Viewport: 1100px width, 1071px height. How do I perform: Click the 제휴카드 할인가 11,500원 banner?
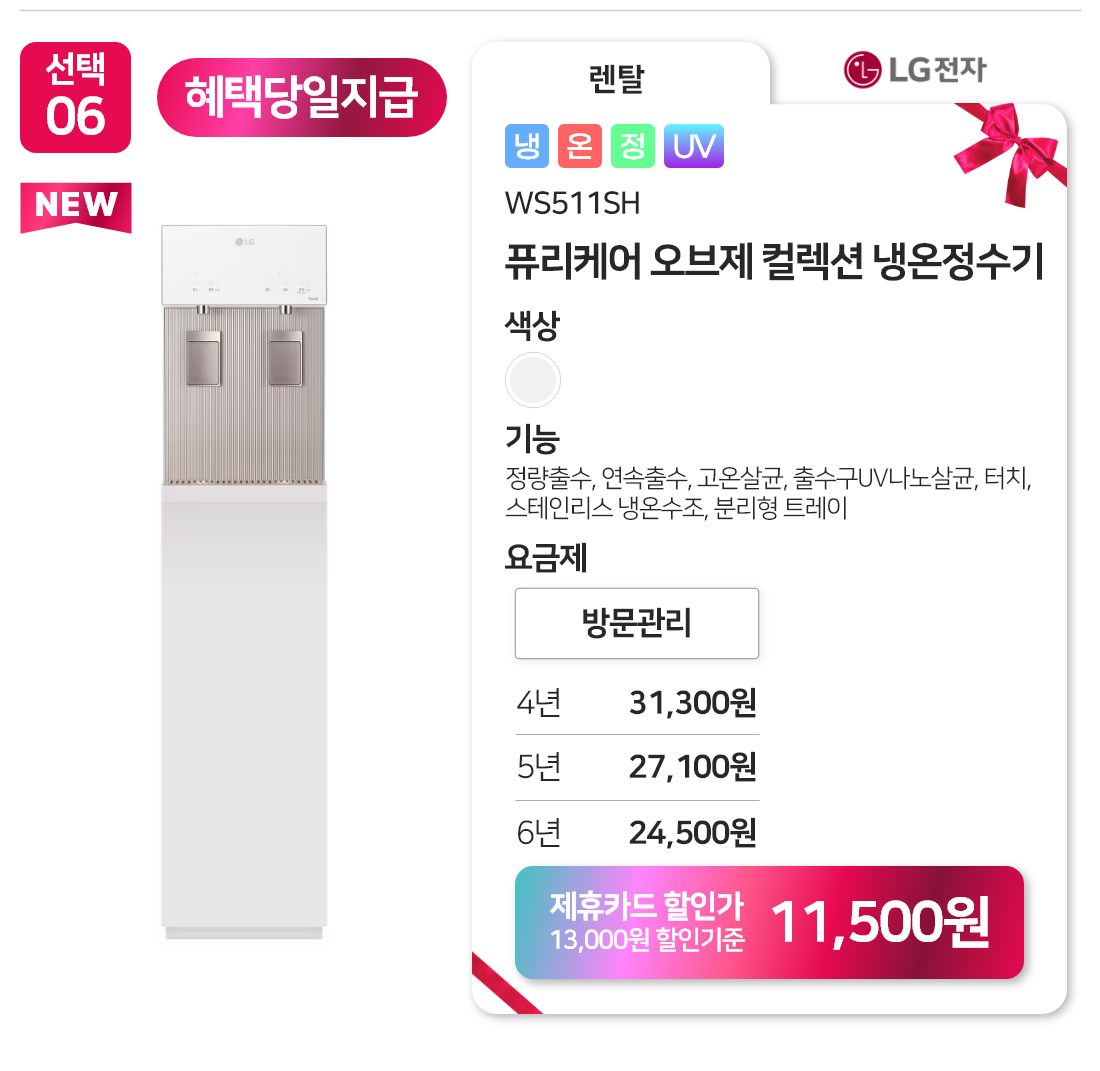tap(769, 922)
